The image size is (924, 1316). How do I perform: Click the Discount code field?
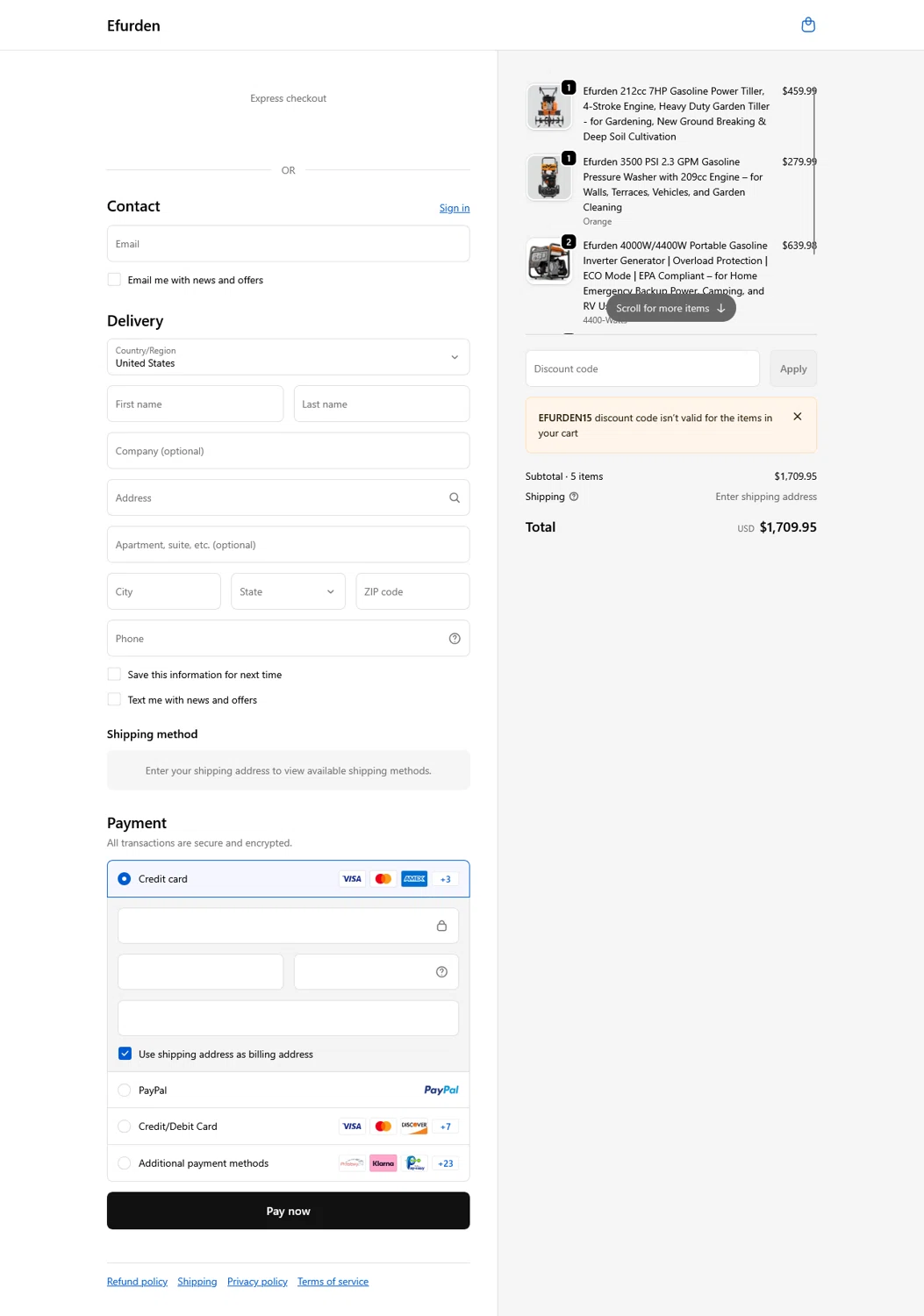coord(642,368)
